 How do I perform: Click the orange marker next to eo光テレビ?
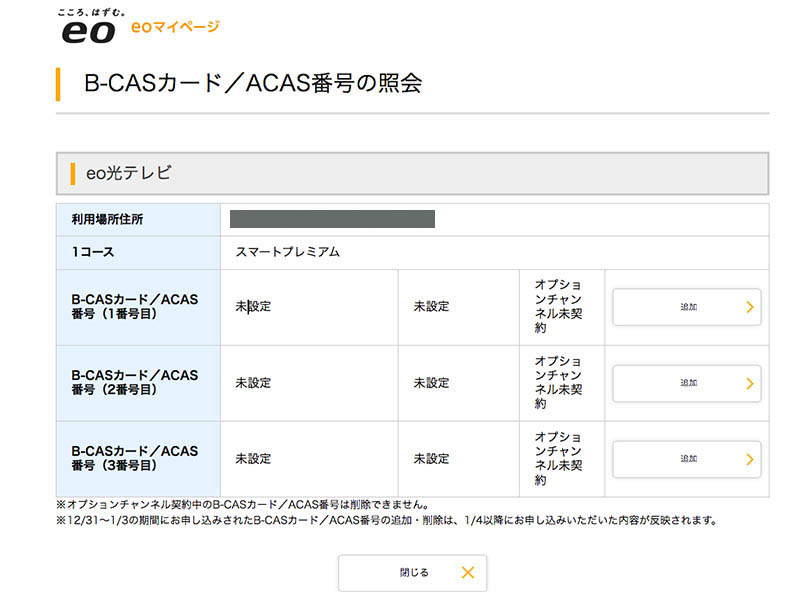(72, 172)
